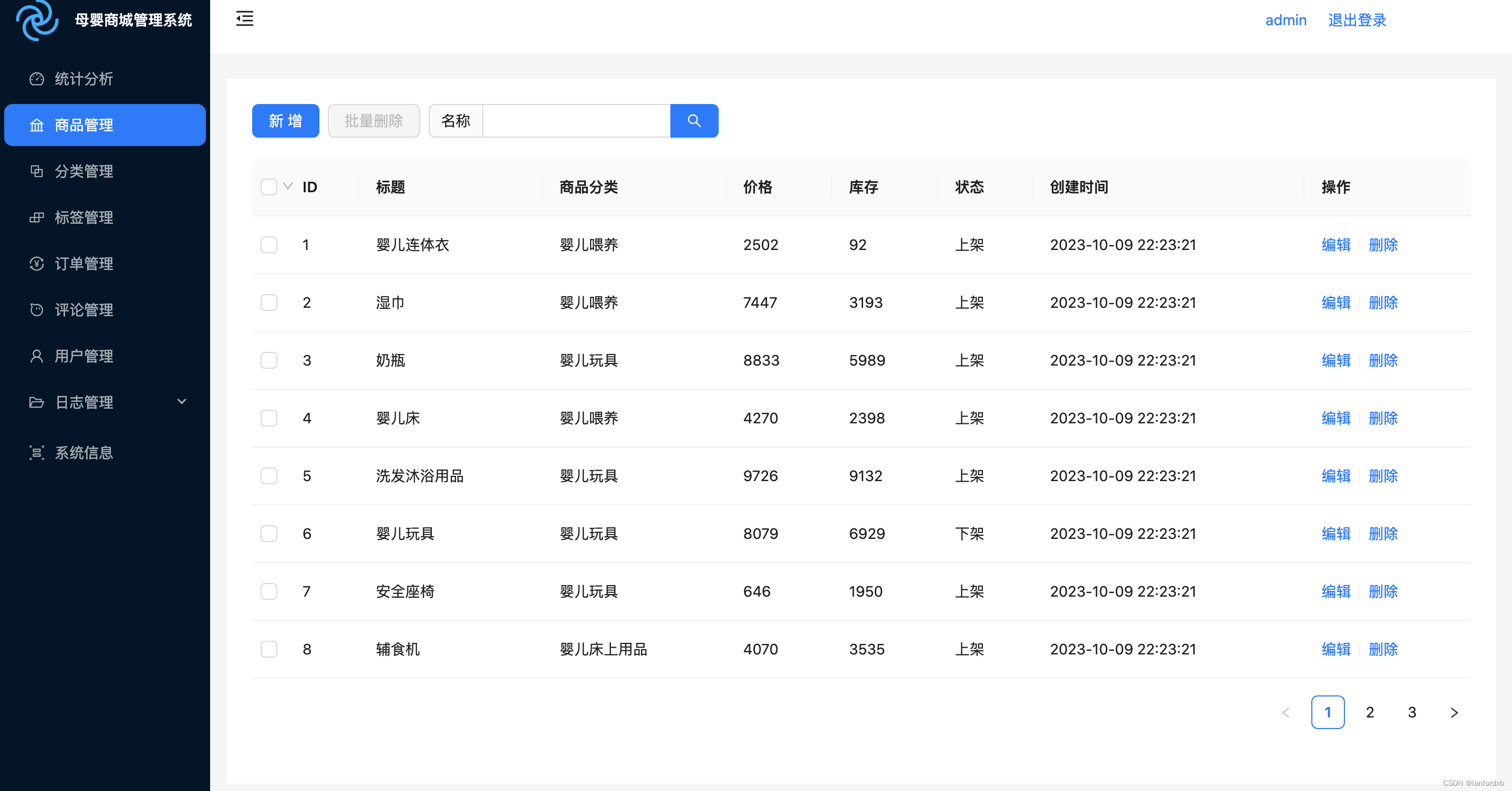Viewport: 1512px width, 791px height.
Task: Click the 订单管理 yen icon
Action: [36, 264]
